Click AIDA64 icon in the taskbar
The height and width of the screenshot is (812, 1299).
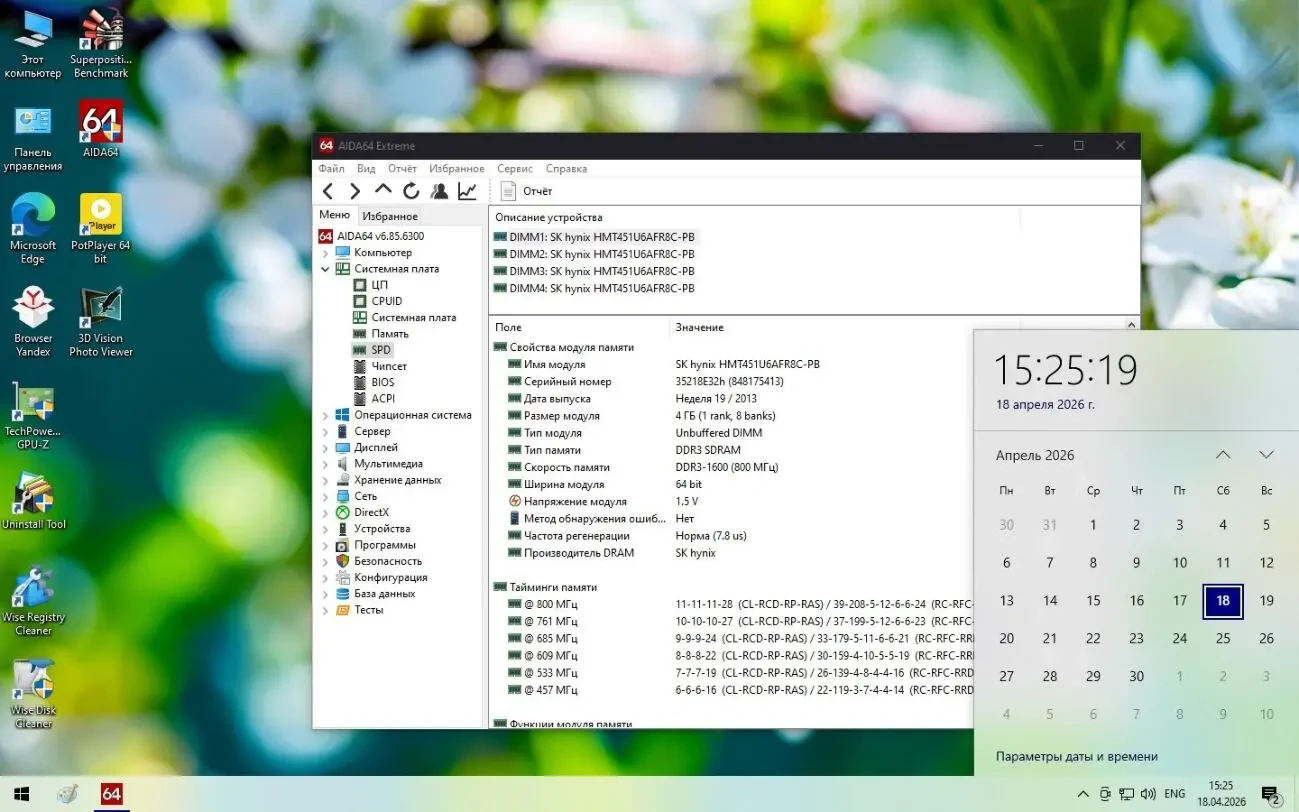(x=111, y=794)
